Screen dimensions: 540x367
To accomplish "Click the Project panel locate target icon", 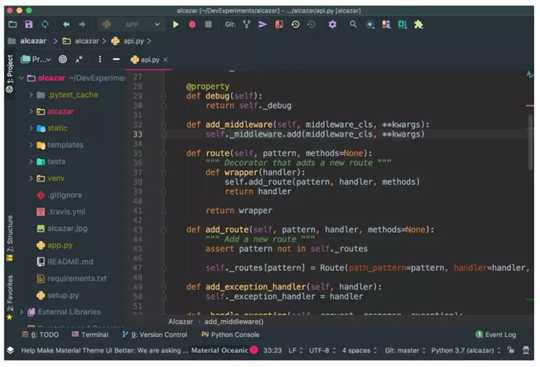I will 63,59.
